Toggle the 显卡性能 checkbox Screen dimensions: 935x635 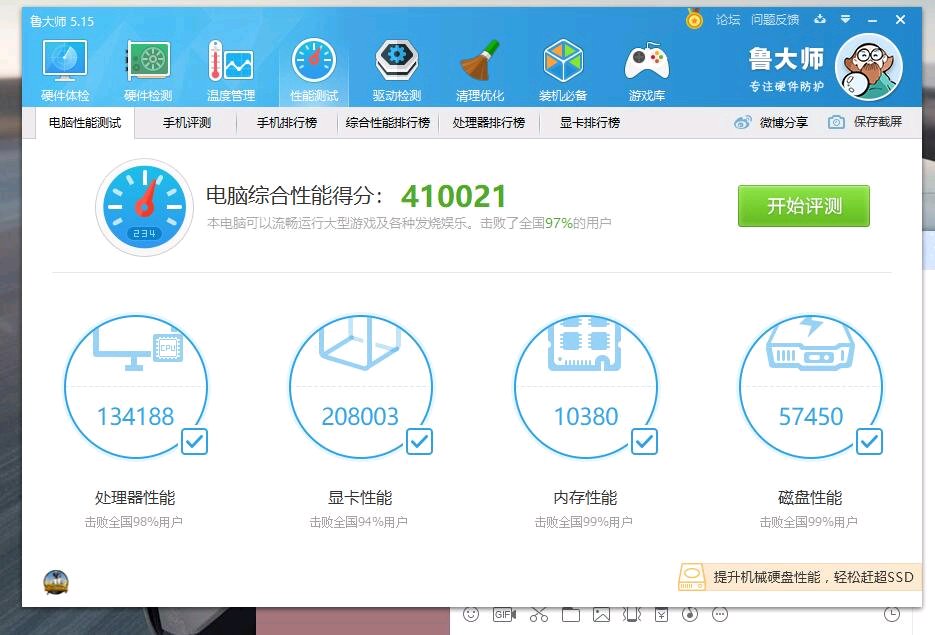tap(419, 441)
